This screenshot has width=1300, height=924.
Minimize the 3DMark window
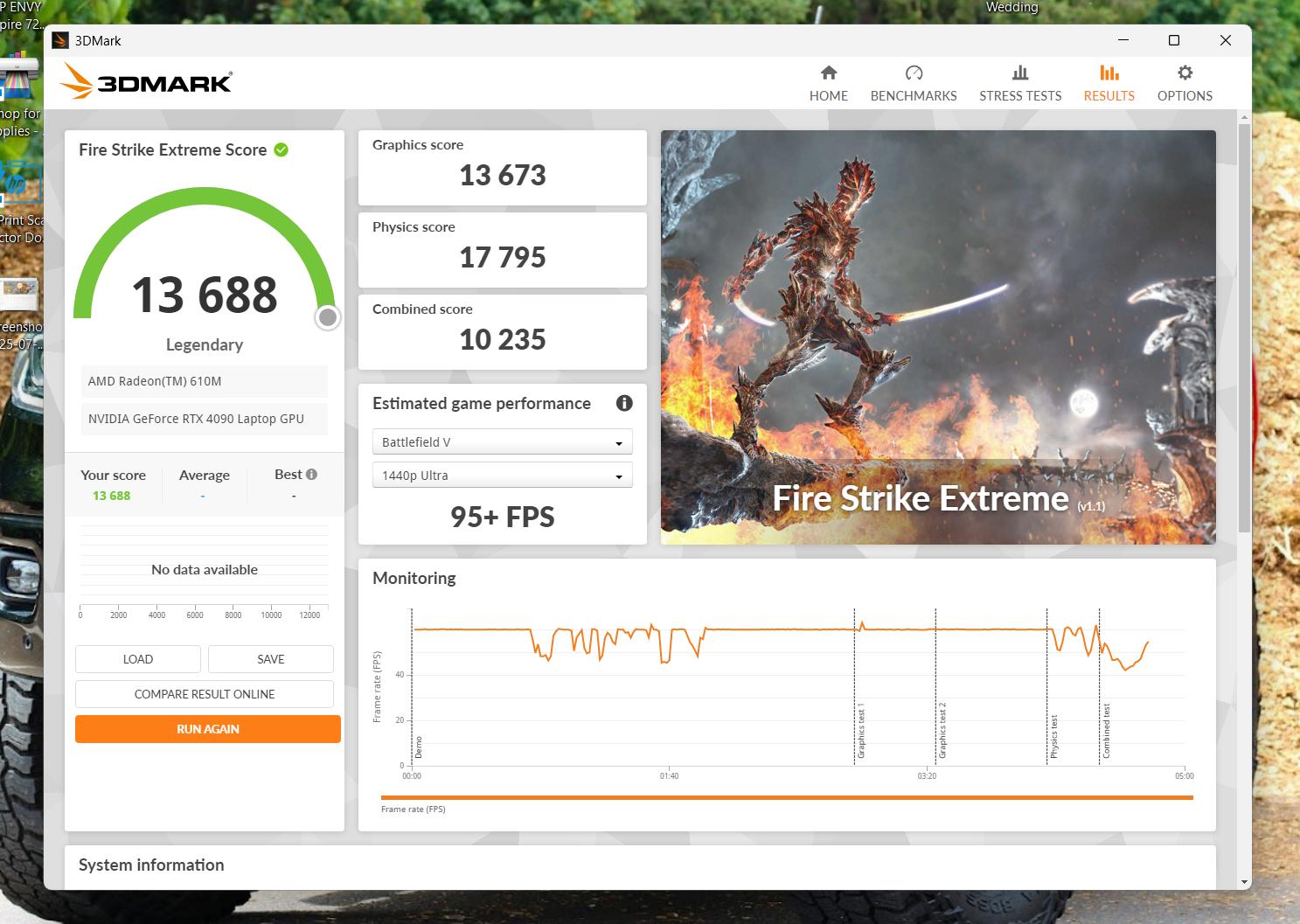[1124, 40]
